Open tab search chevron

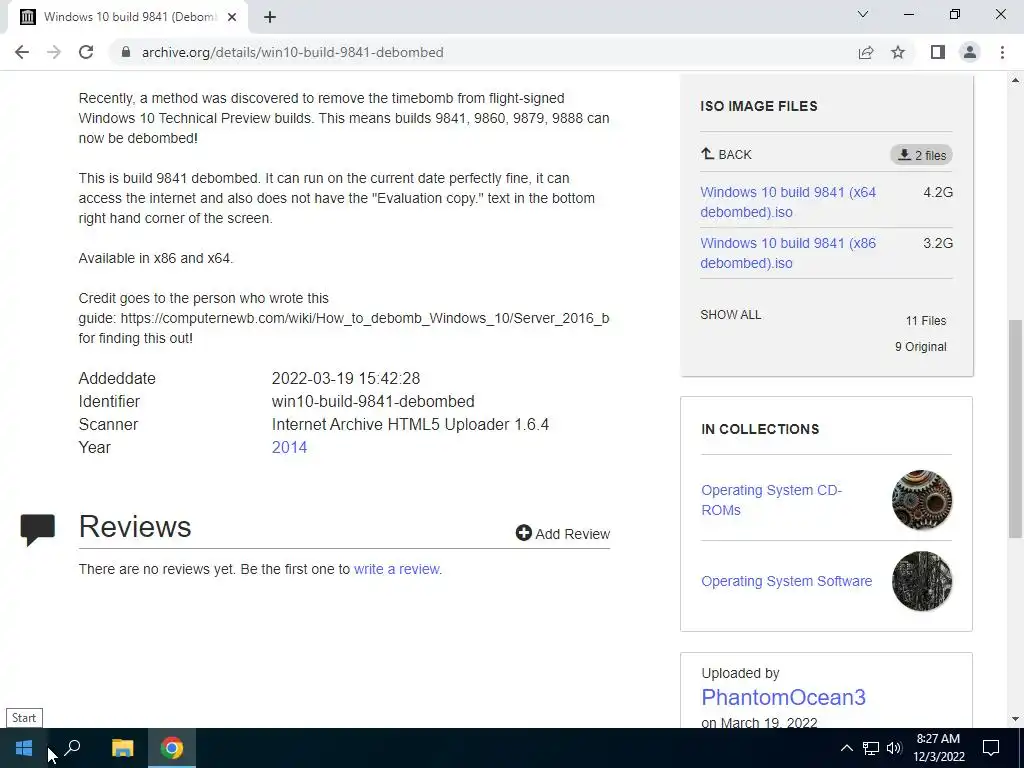pyautogui.click(x=863, y=14)
